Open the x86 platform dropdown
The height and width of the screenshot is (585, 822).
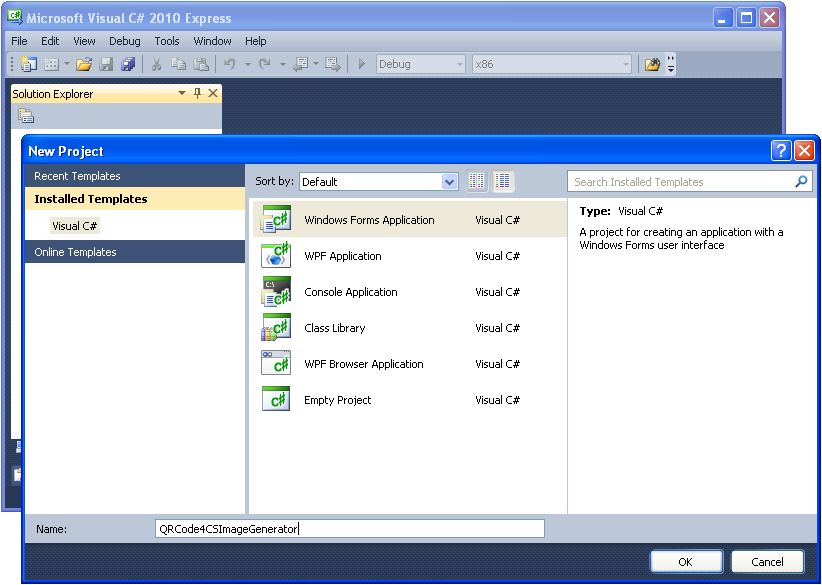551,64
